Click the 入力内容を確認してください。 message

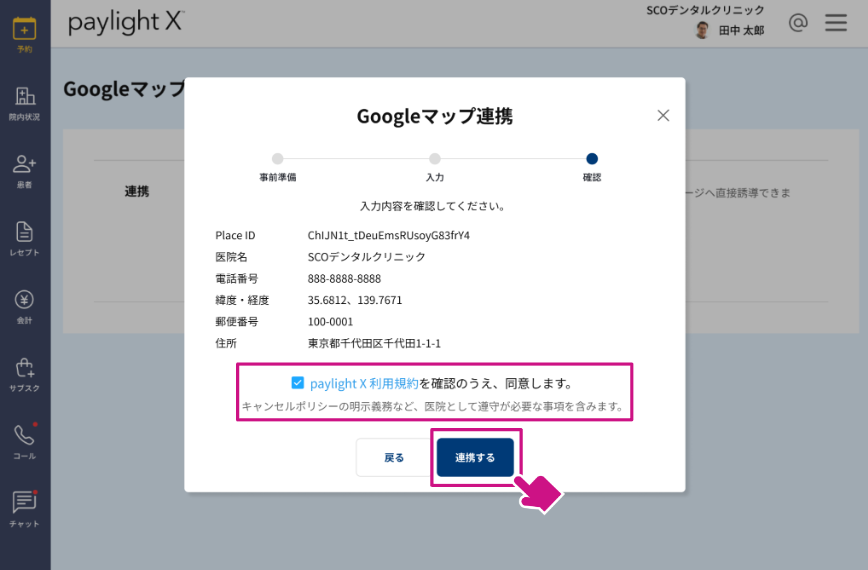pos(433,206)
